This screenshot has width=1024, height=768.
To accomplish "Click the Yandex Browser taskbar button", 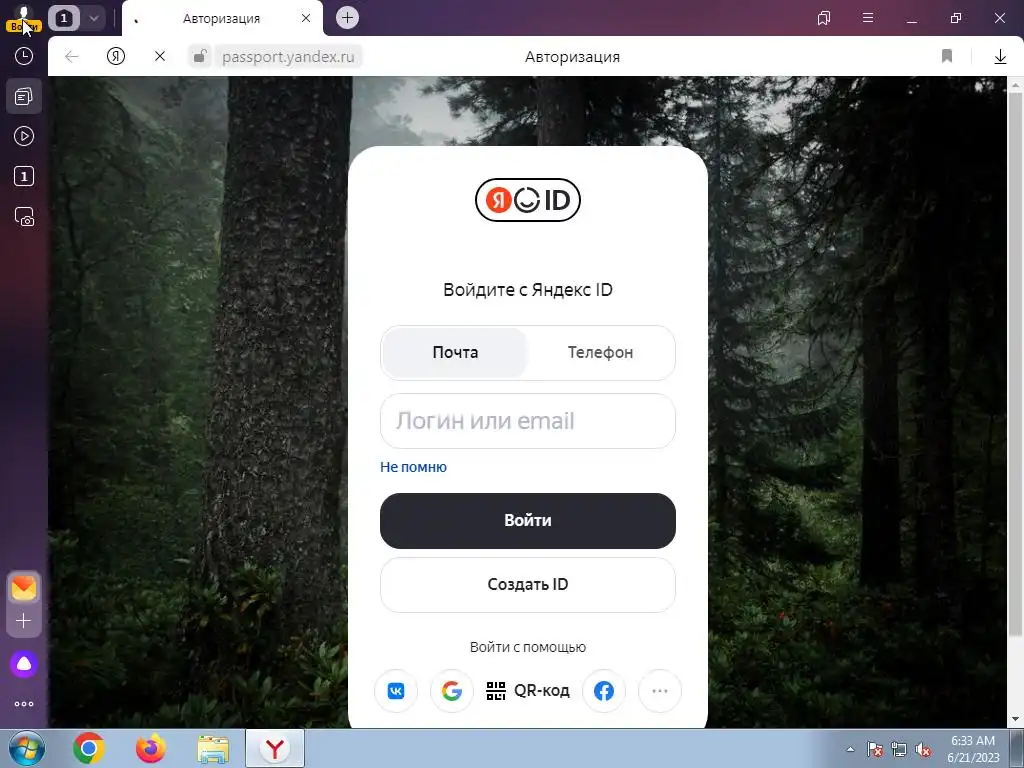I will click(275, 748).
